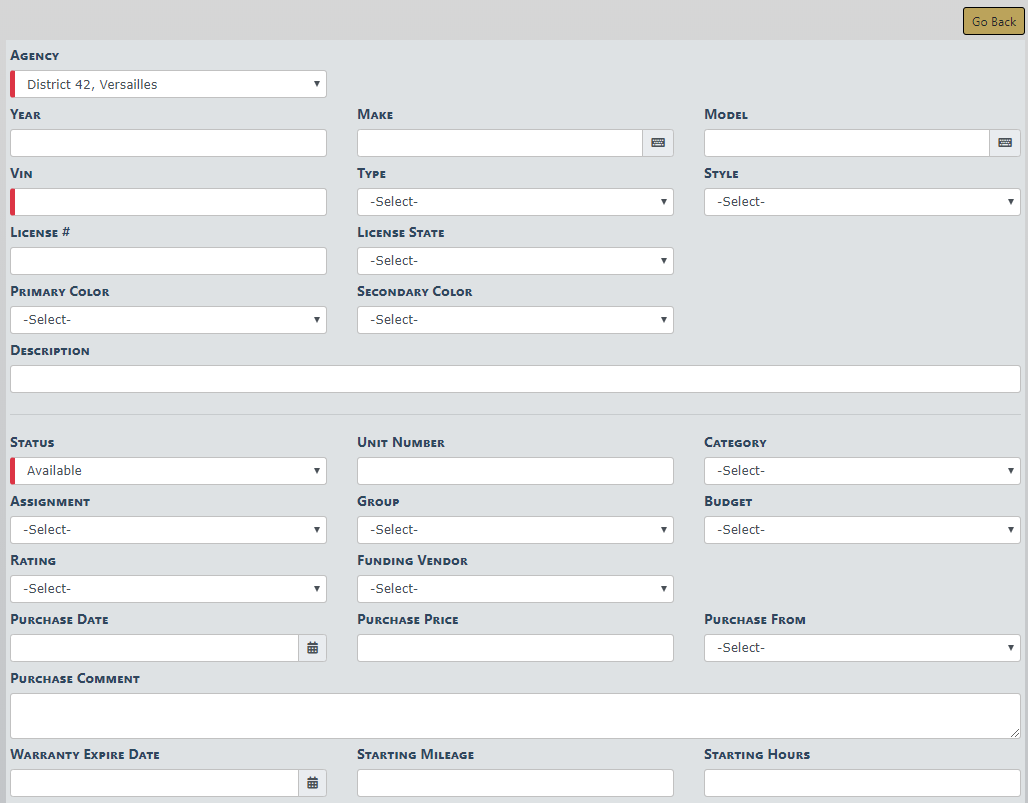Click into the VIN input field
The image size is (1028, 803).
(x=170, y=202)
